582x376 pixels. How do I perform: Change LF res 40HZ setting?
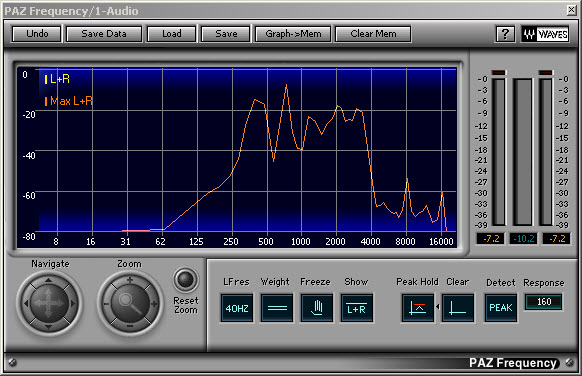(237, 308)
